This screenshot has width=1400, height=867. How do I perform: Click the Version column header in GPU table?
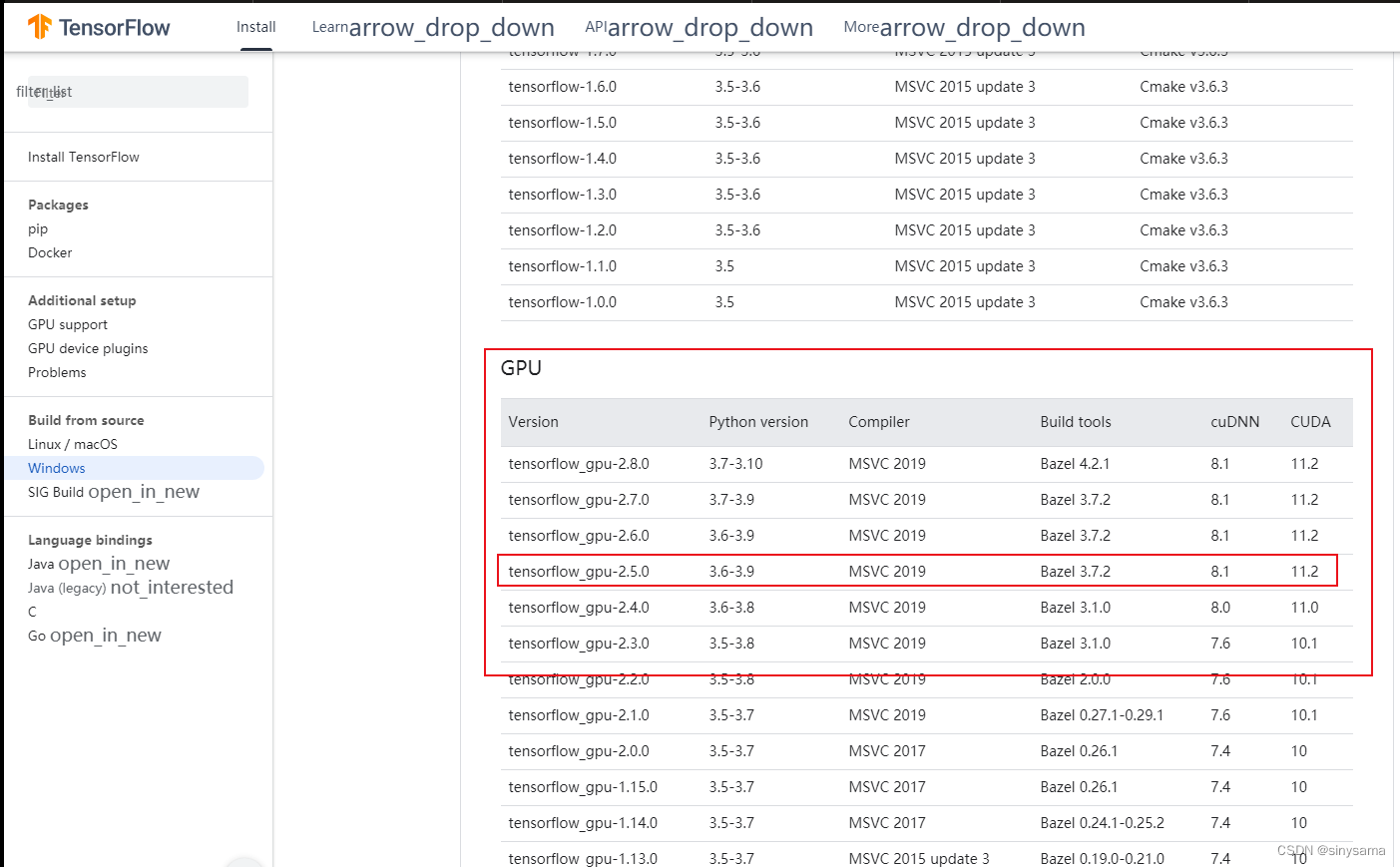click(534, 422)
